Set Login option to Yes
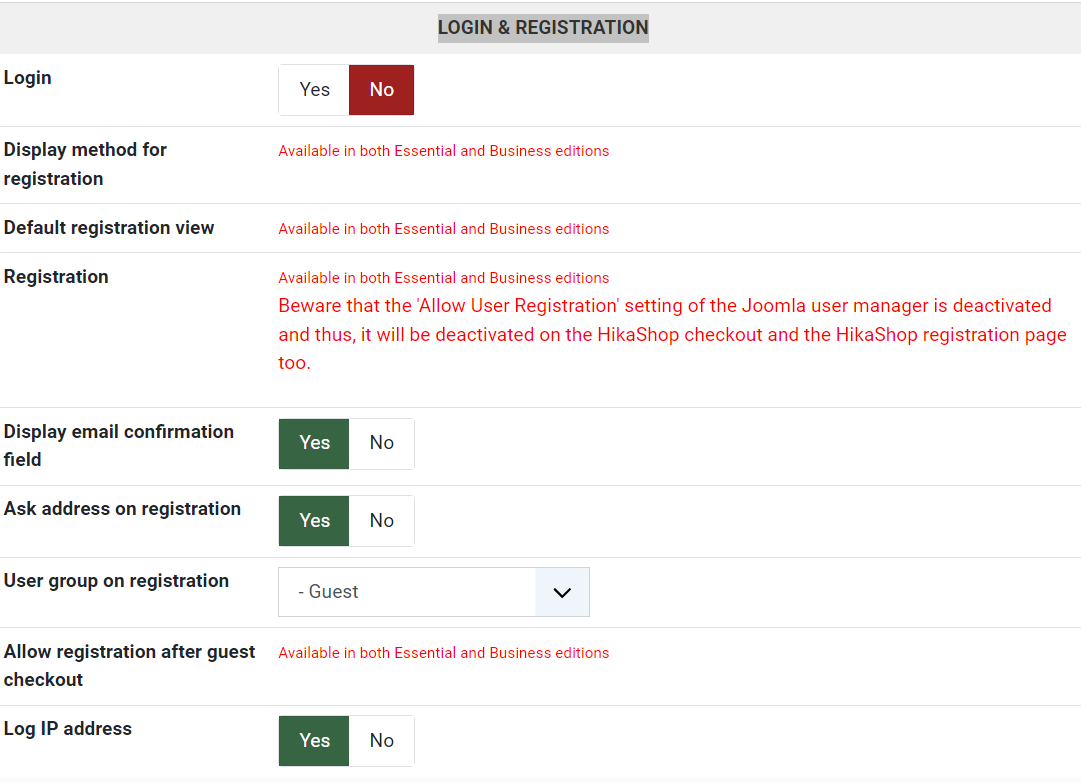This screenshot has height=783, width=1081. pyautogui.click(x=314, y=90)
